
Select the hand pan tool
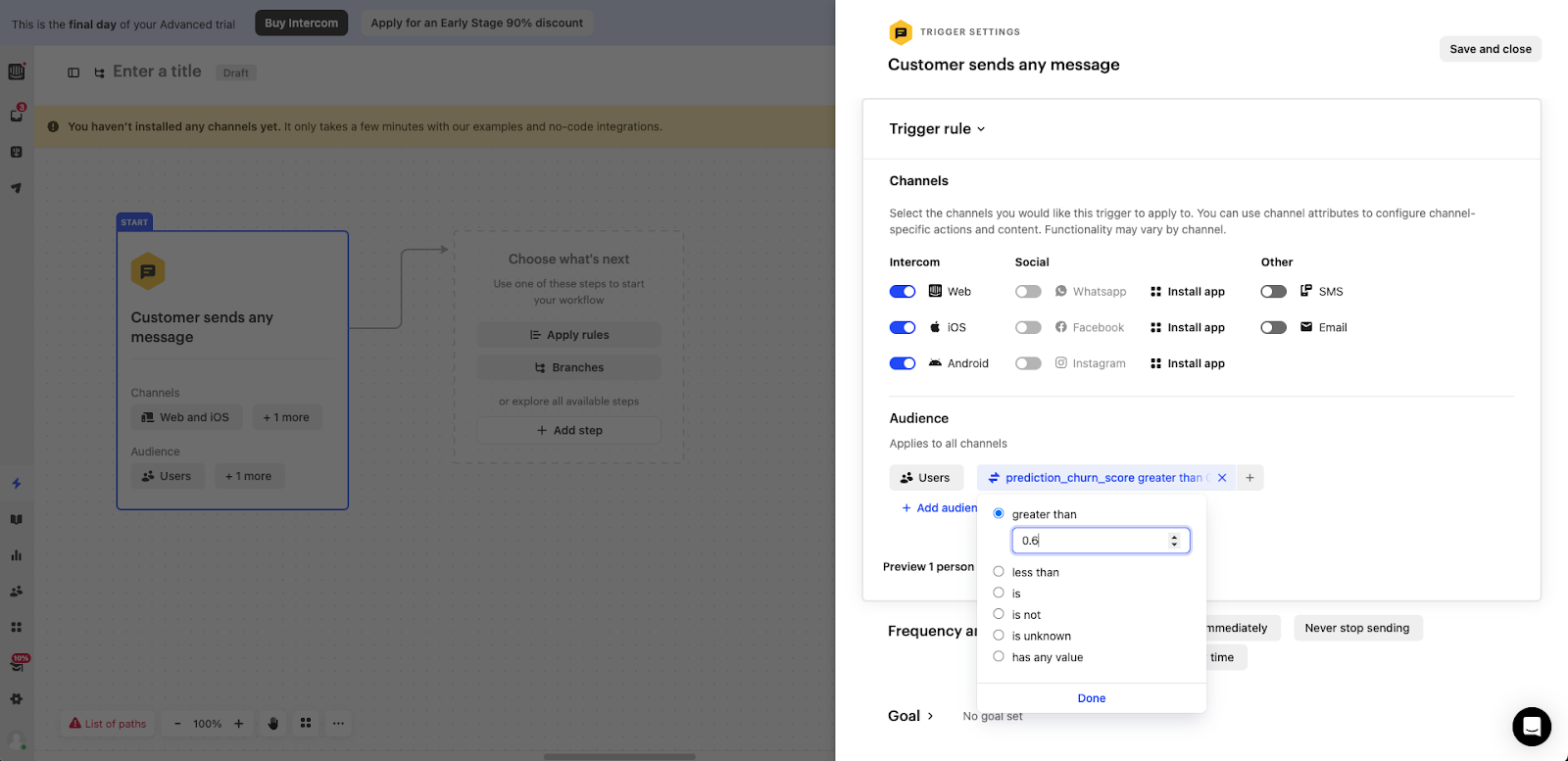tap(273, 724)
